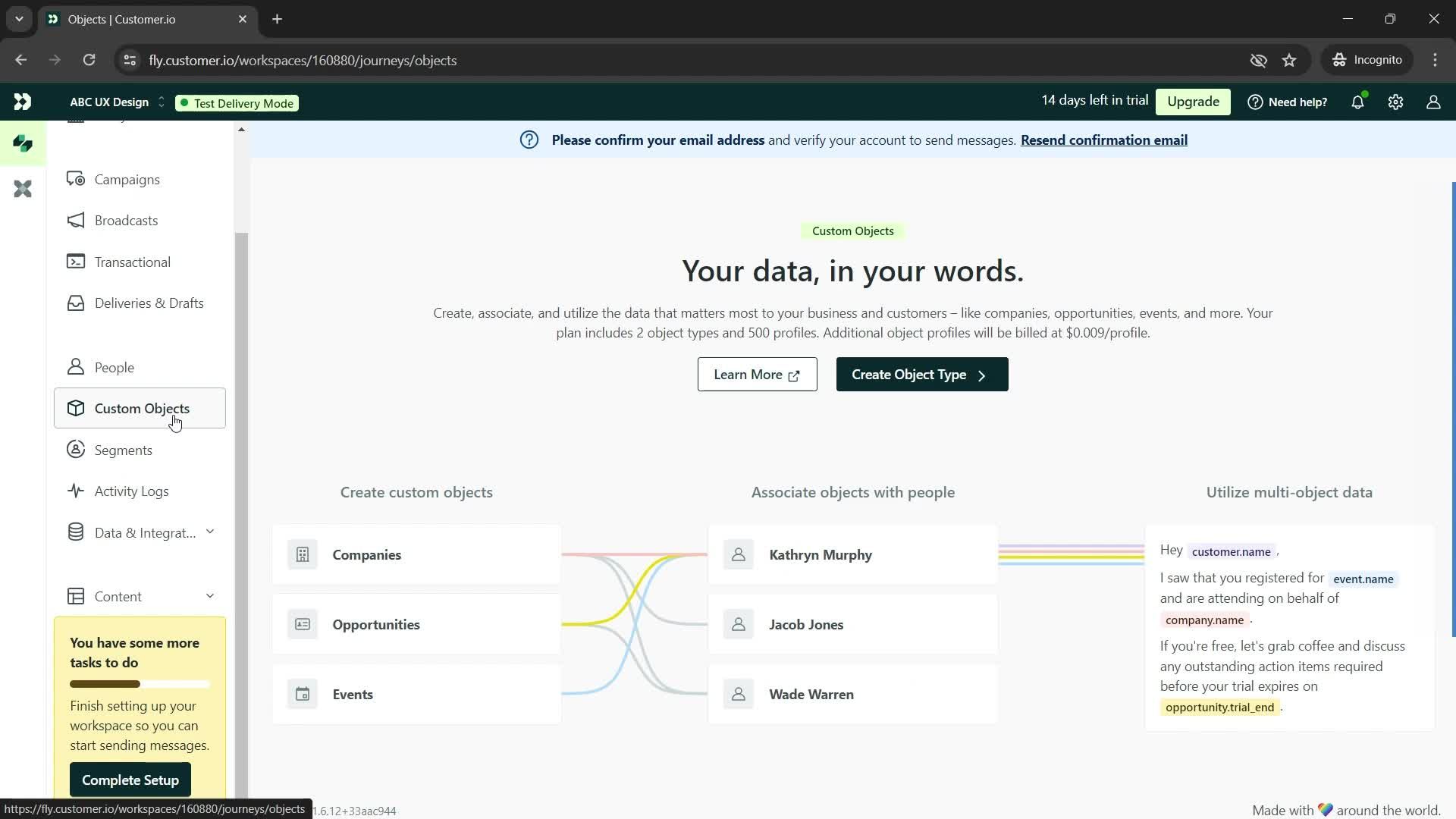Click the setup progress bar
This screenshot has height=819, width=1456.
click(140, 684)
